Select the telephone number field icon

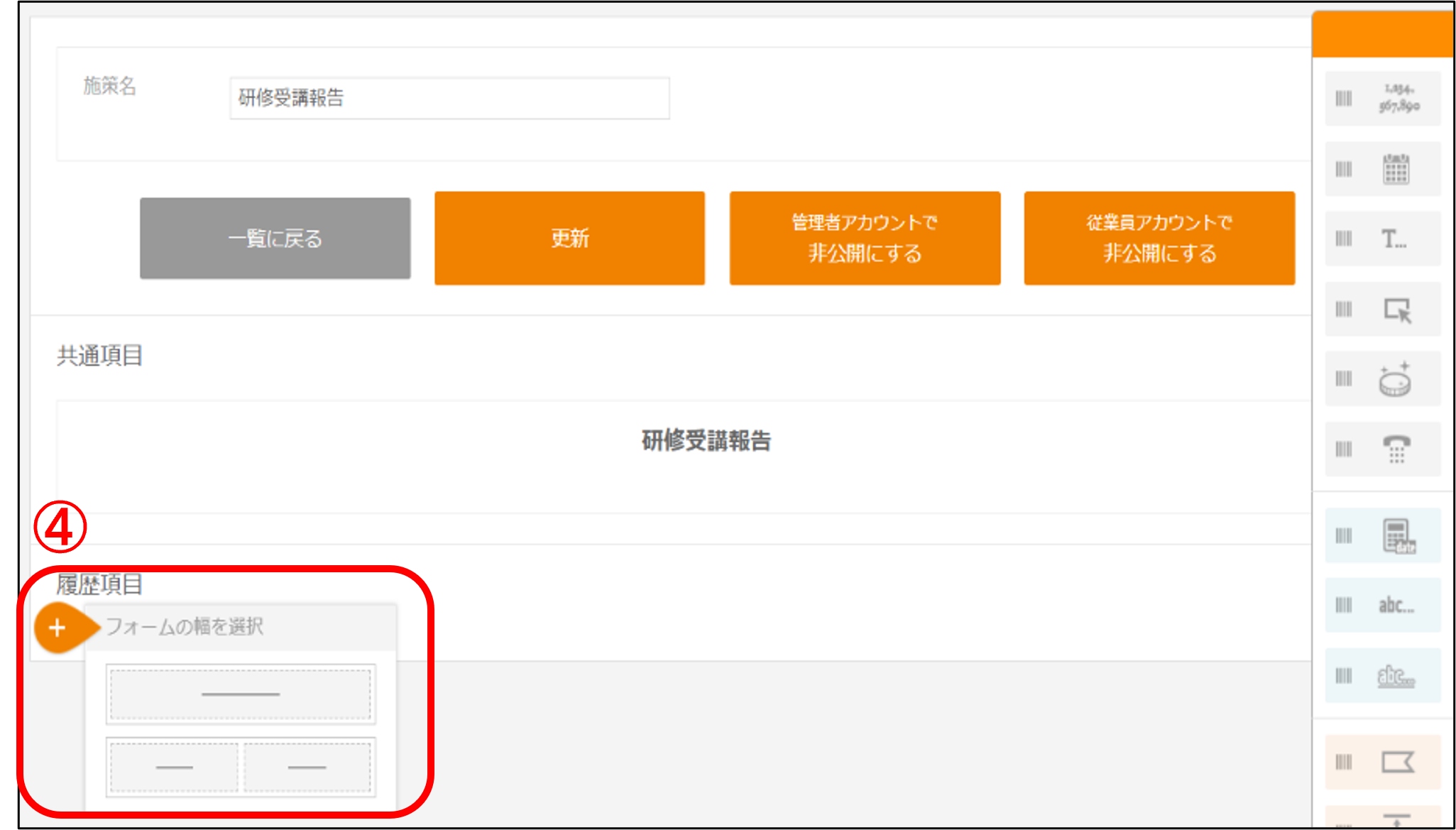[1396, 449]
